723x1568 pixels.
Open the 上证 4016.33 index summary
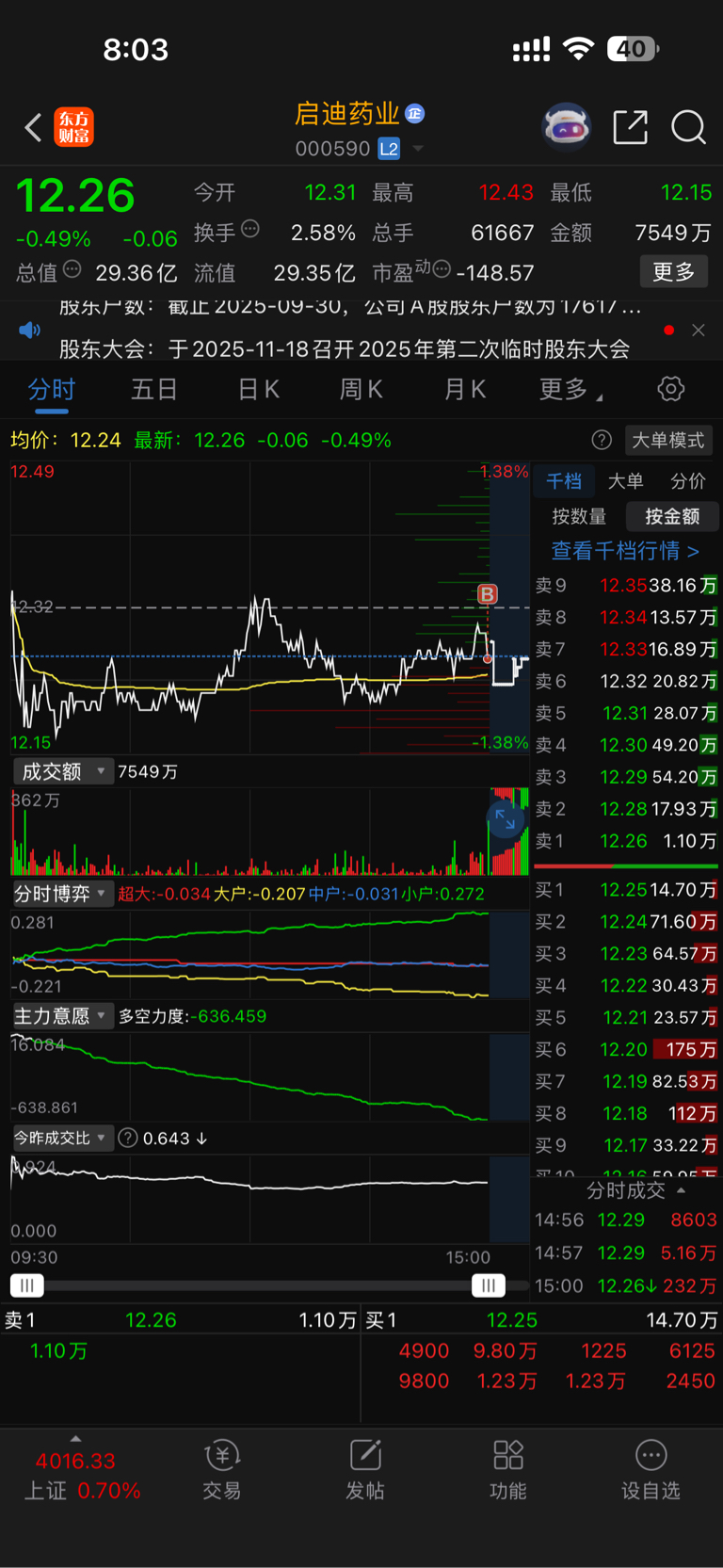82,1476
